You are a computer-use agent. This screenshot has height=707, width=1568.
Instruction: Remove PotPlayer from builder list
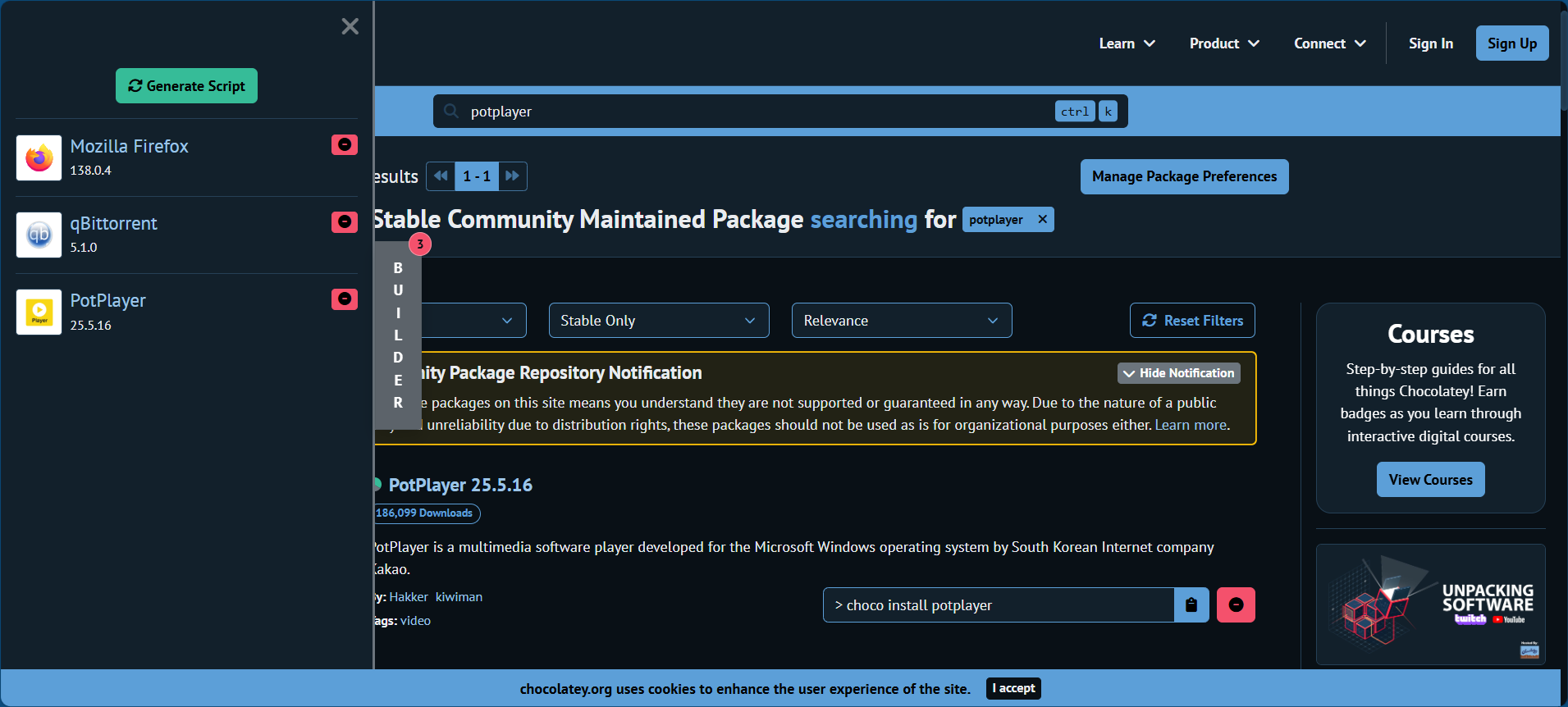(345, 299)
